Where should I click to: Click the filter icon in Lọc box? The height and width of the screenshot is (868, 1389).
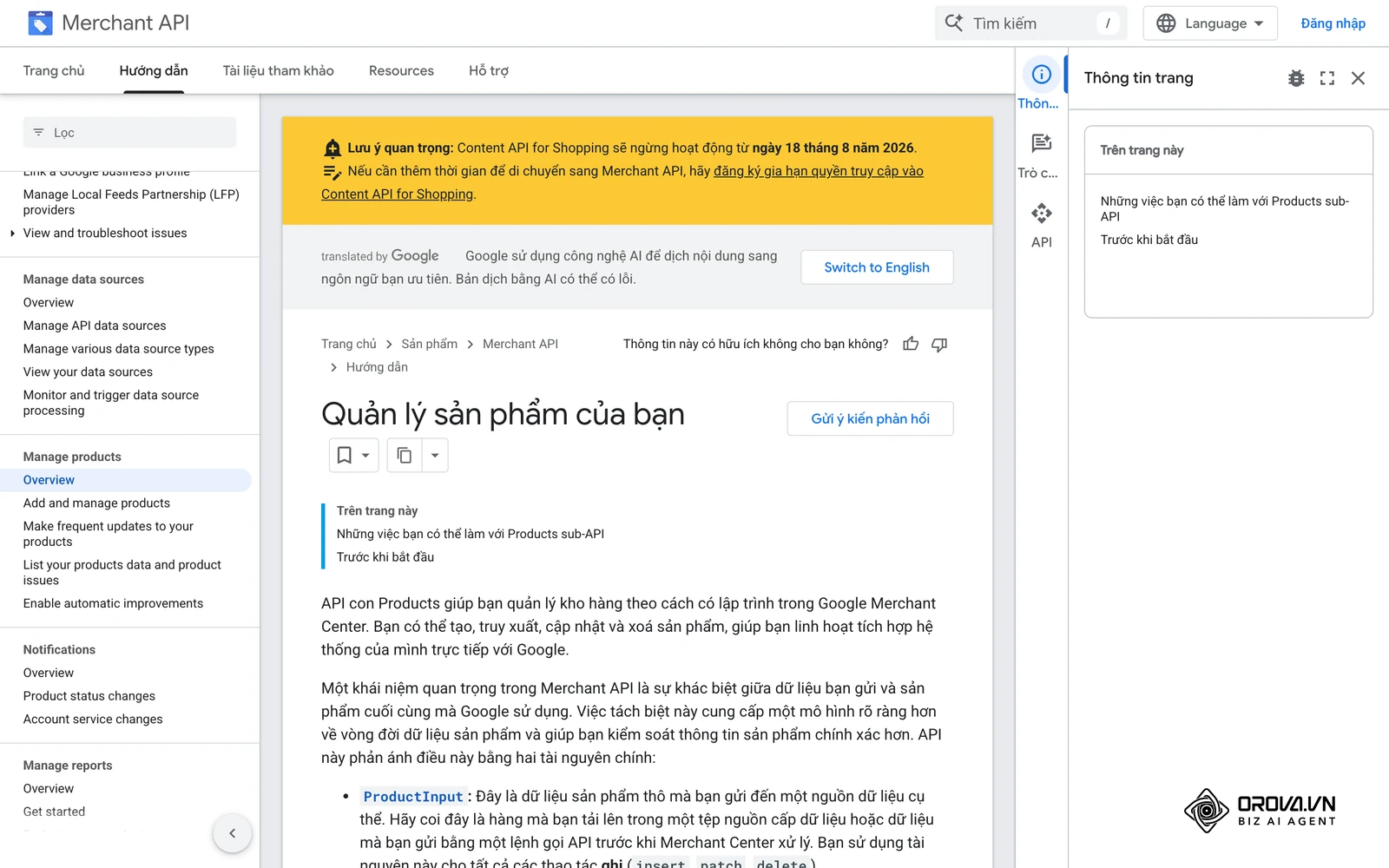coord(38,132)
